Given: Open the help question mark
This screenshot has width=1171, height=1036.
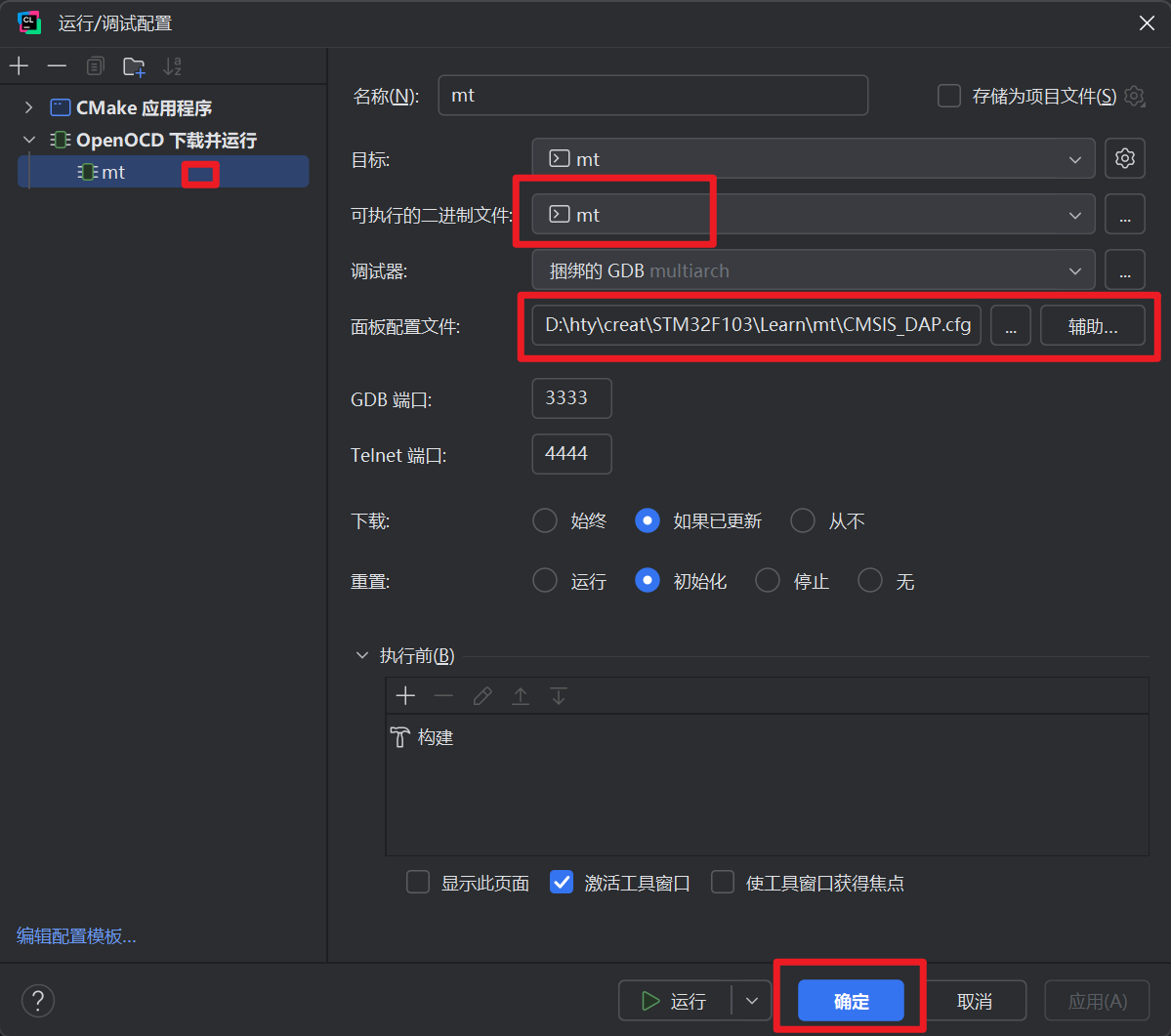Looking at the screenshot, I should [38, 1001].
